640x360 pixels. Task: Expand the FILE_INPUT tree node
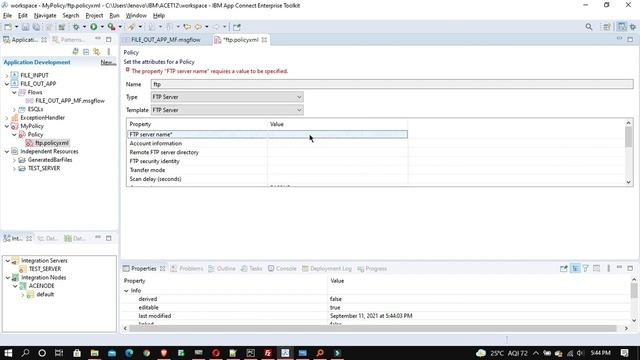[x=7, y=76]
